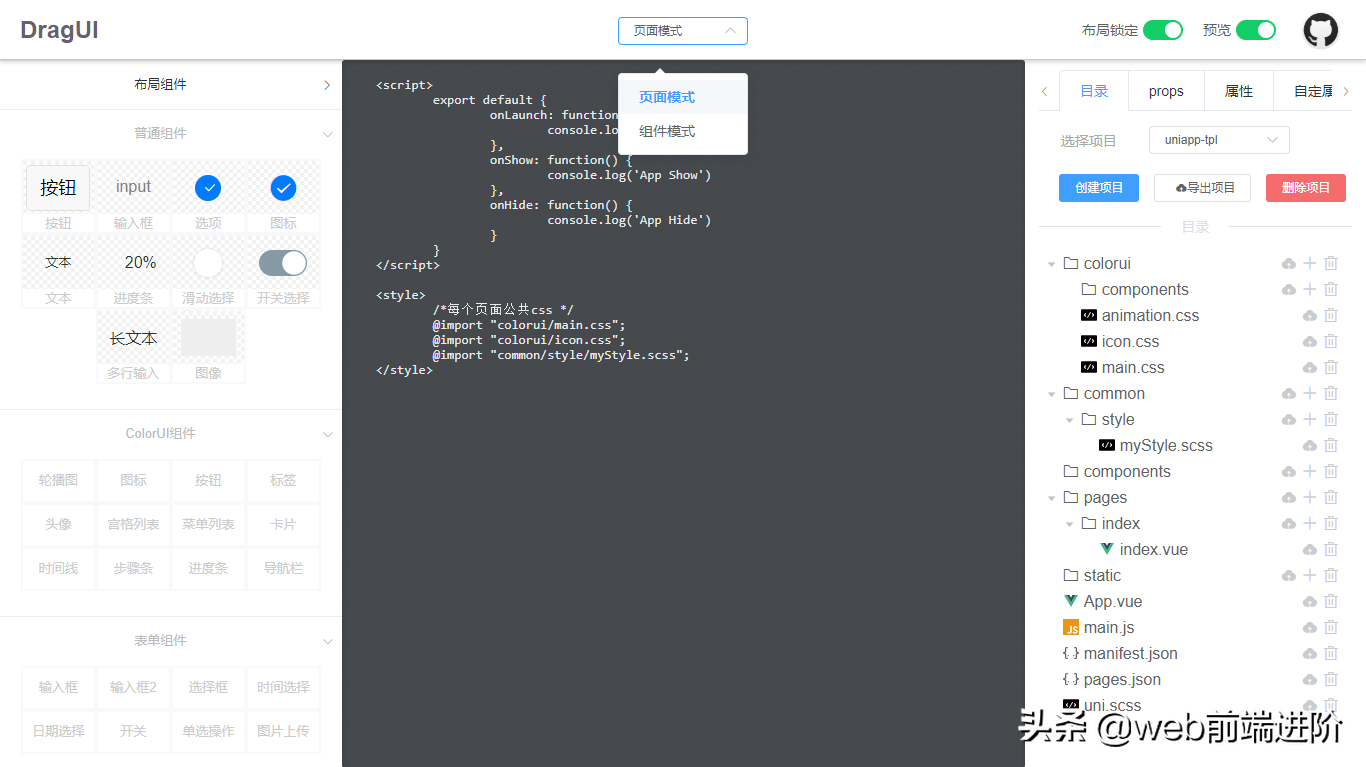
Task: Switch to the 目录 tab
Action: click(x=1094, y=91)
